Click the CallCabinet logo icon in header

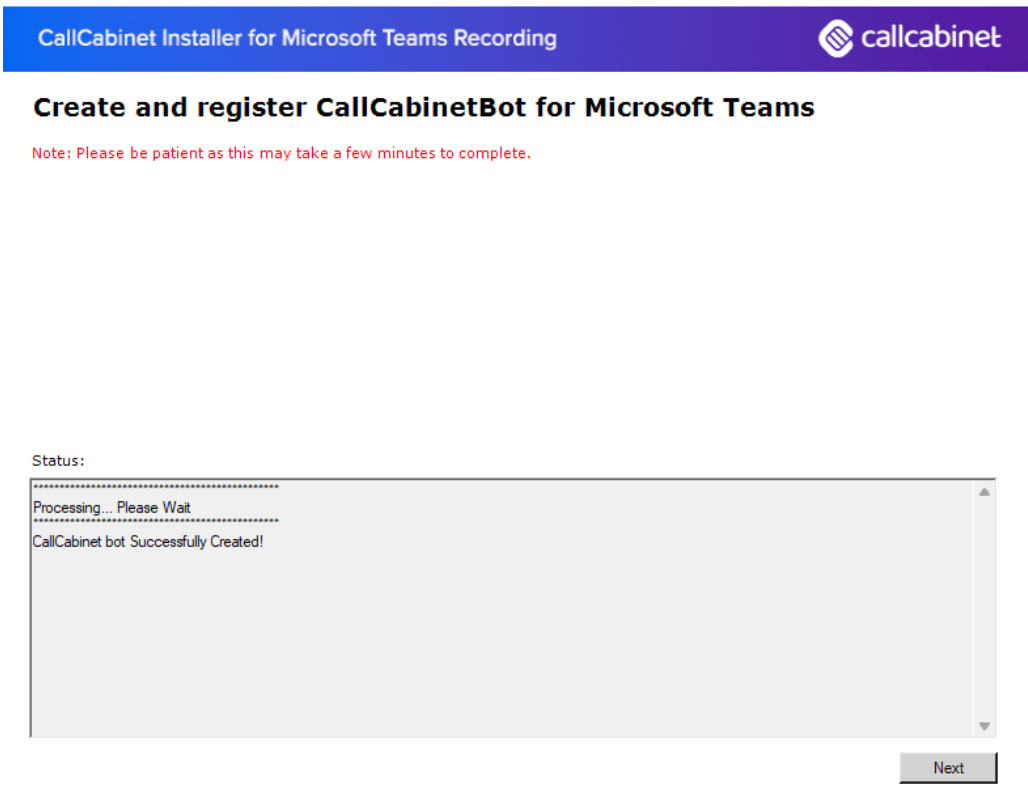click(836, 38)
